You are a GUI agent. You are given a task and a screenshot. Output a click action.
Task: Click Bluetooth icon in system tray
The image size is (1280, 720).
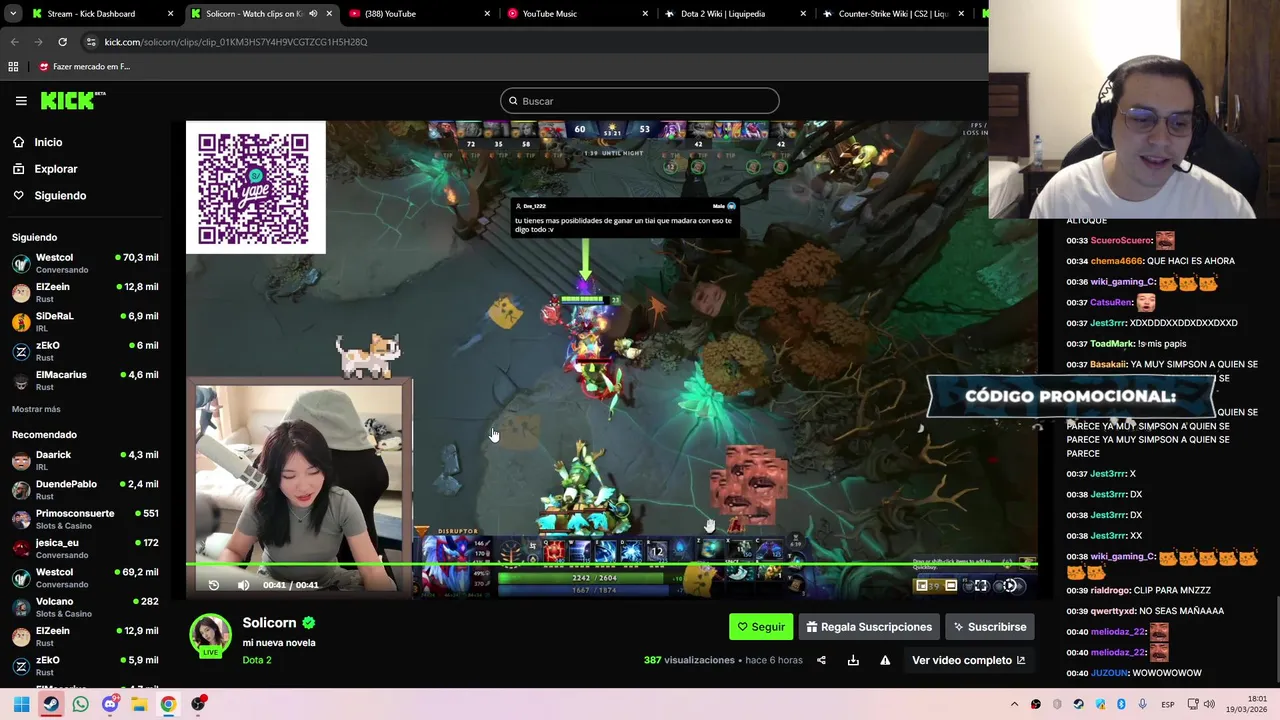click(1121, 704)
